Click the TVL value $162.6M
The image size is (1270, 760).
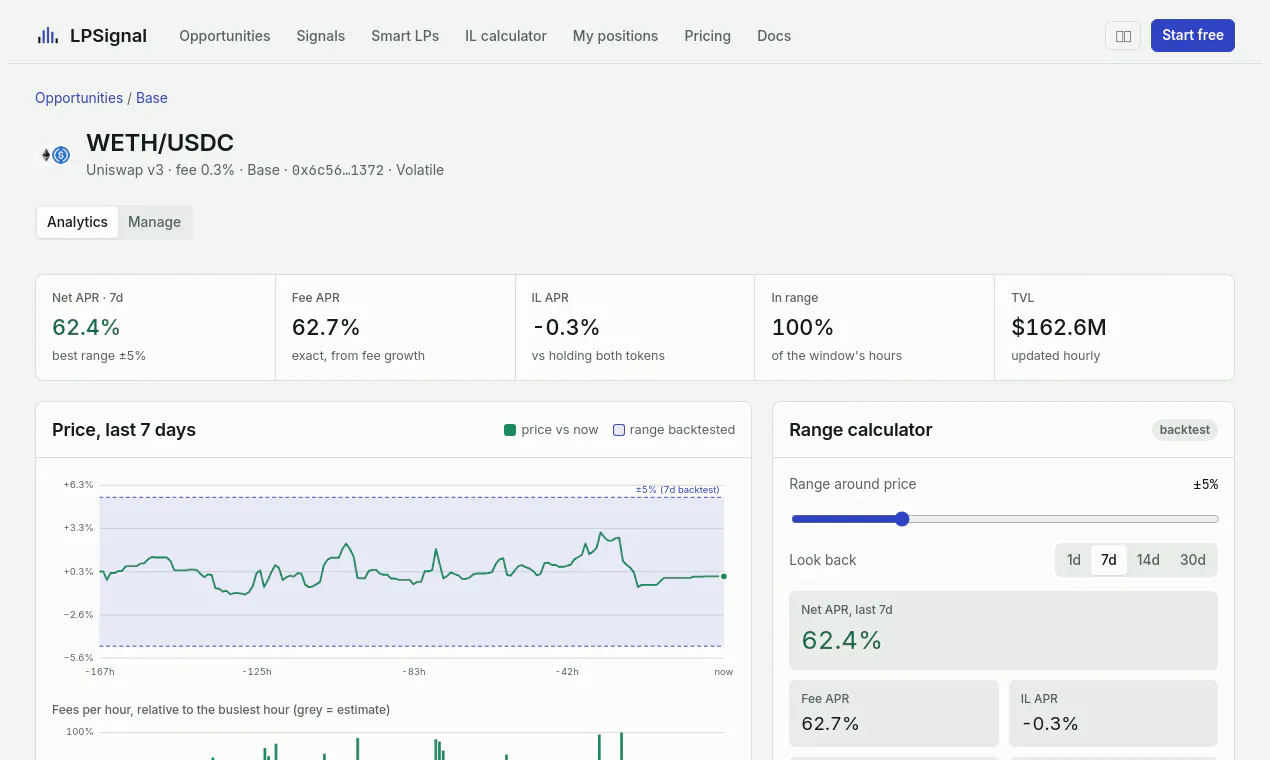(1059, 327)
